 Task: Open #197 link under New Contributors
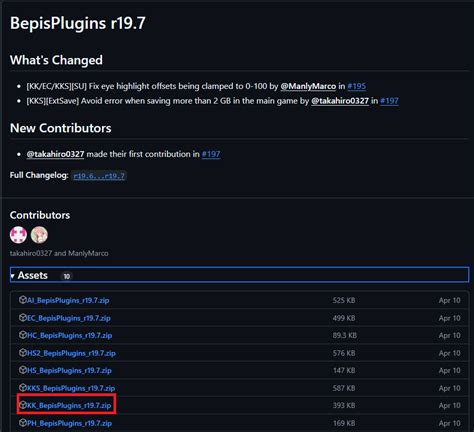coord(211,154)
